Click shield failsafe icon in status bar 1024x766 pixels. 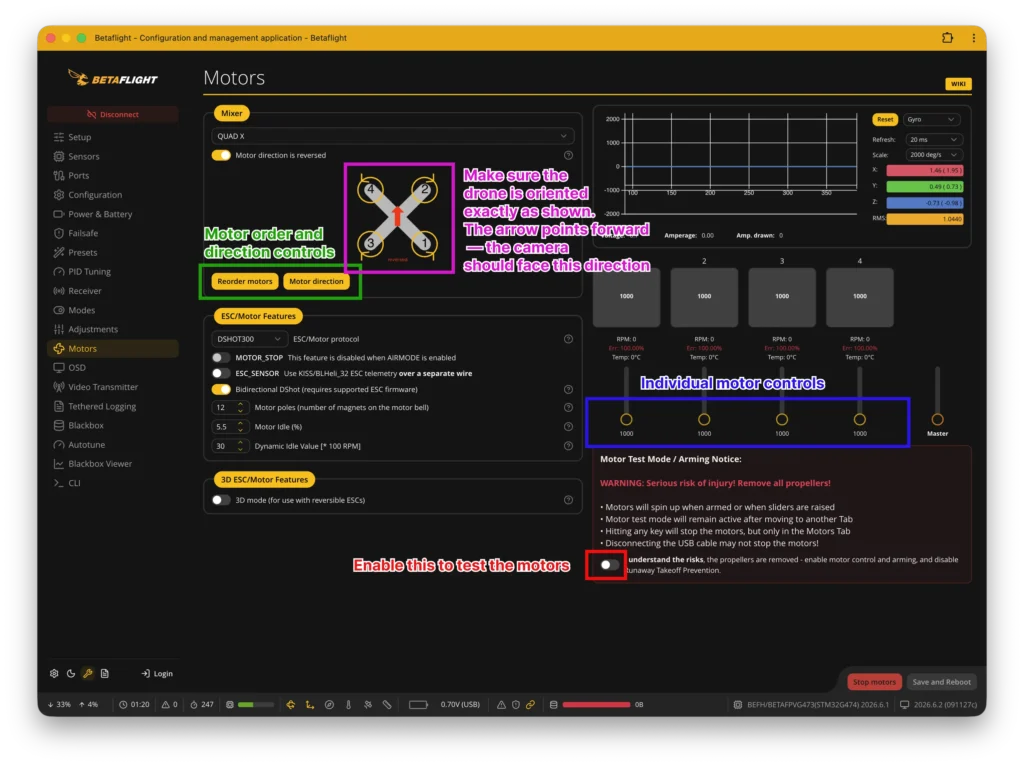[516, 705]
